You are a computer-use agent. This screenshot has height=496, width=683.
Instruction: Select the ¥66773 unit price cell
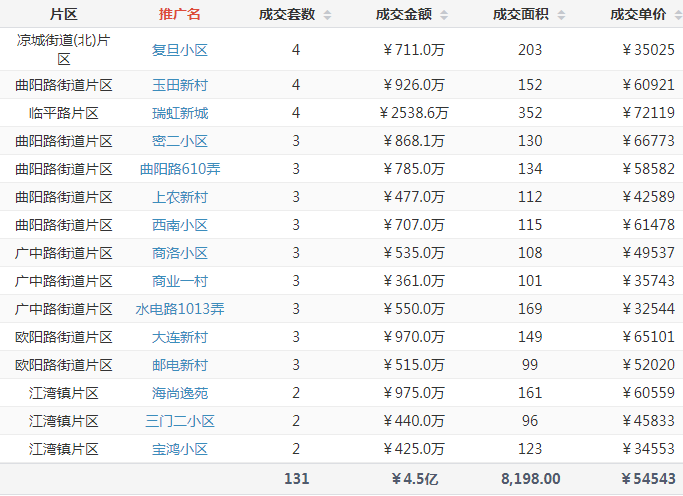pos(649,141)
